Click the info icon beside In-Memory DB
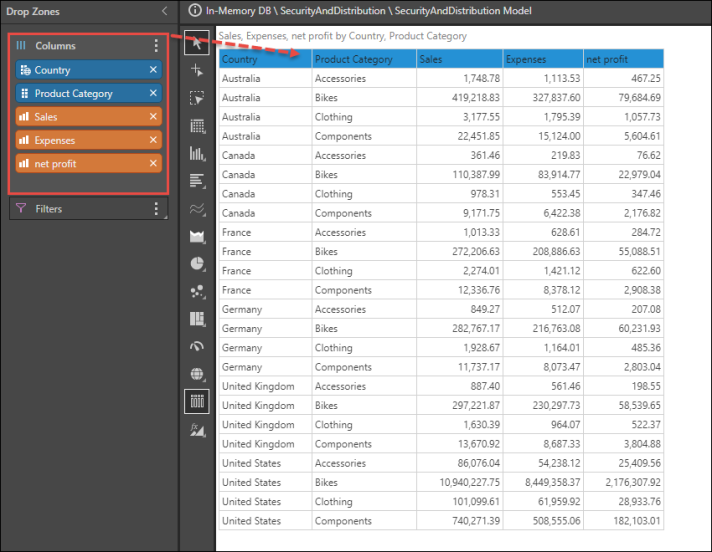Image resolution: width=712 pixels, height=552 pixels. pyautogui.click(x=195, y=11)
